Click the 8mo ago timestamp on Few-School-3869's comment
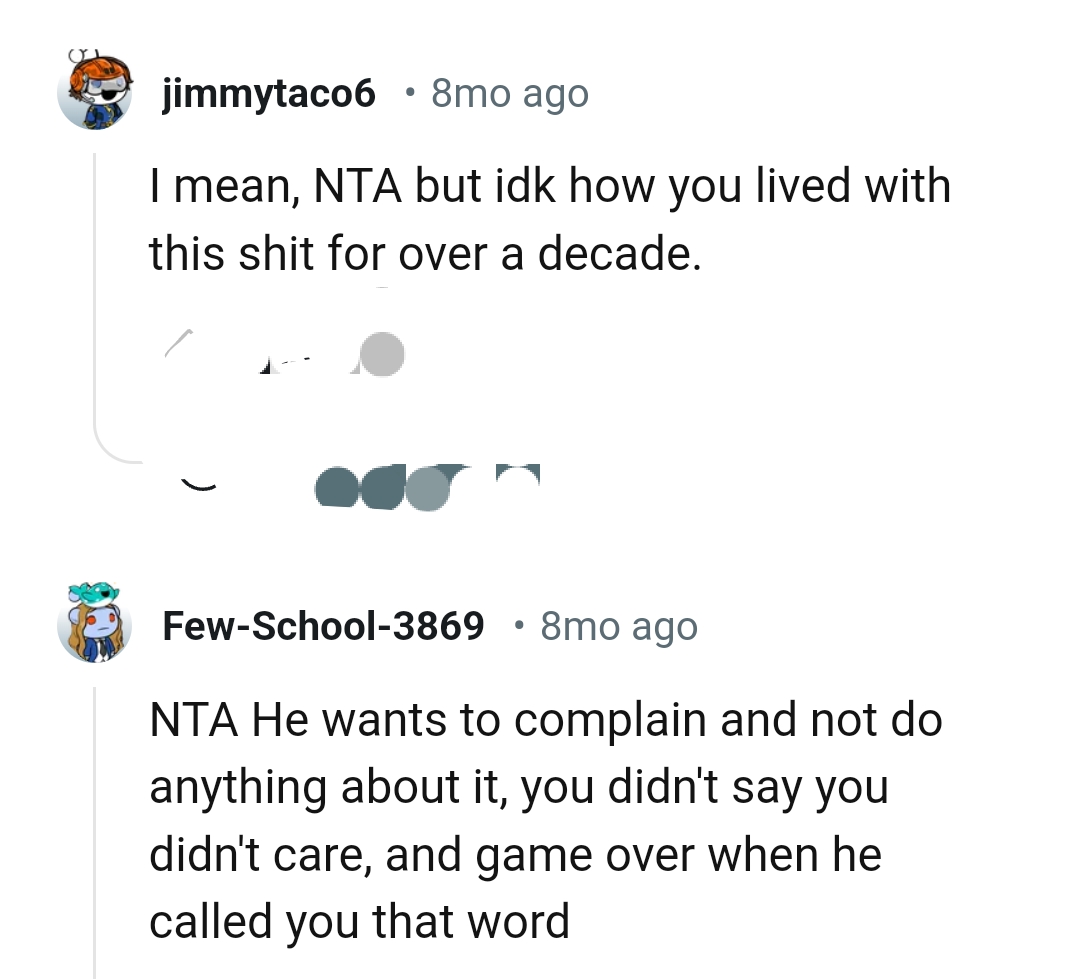The height and width of the screenshot is (979, 1080). 619,625
